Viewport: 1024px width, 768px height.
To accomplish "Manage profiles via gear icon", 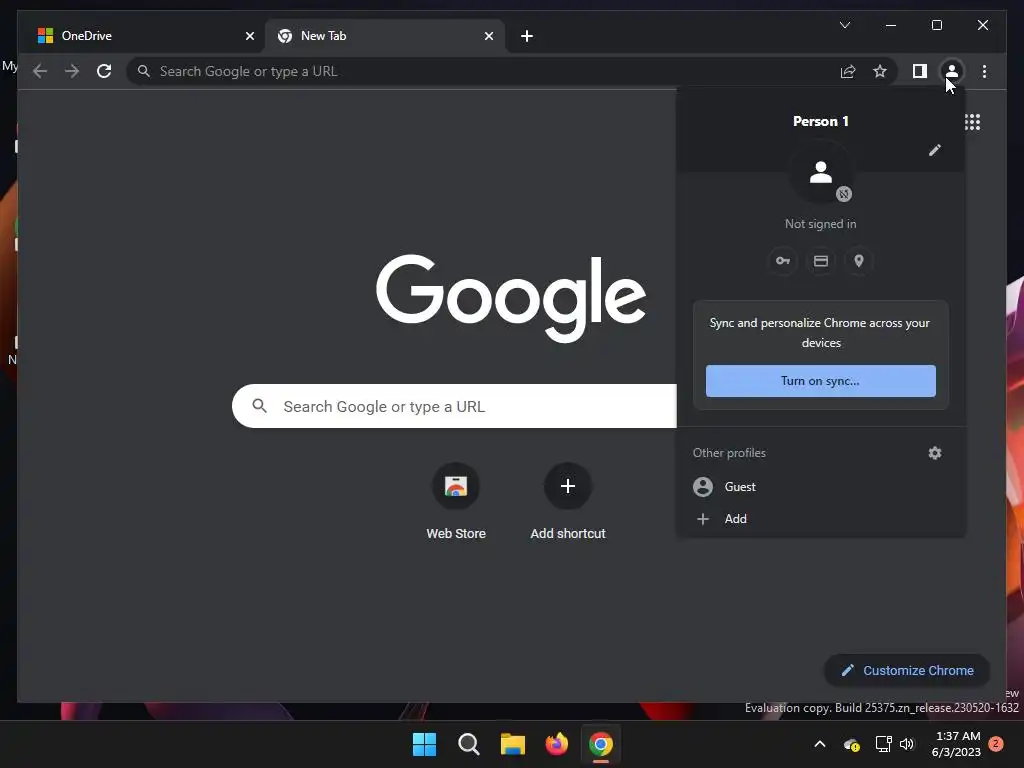I will pos(935,453).
